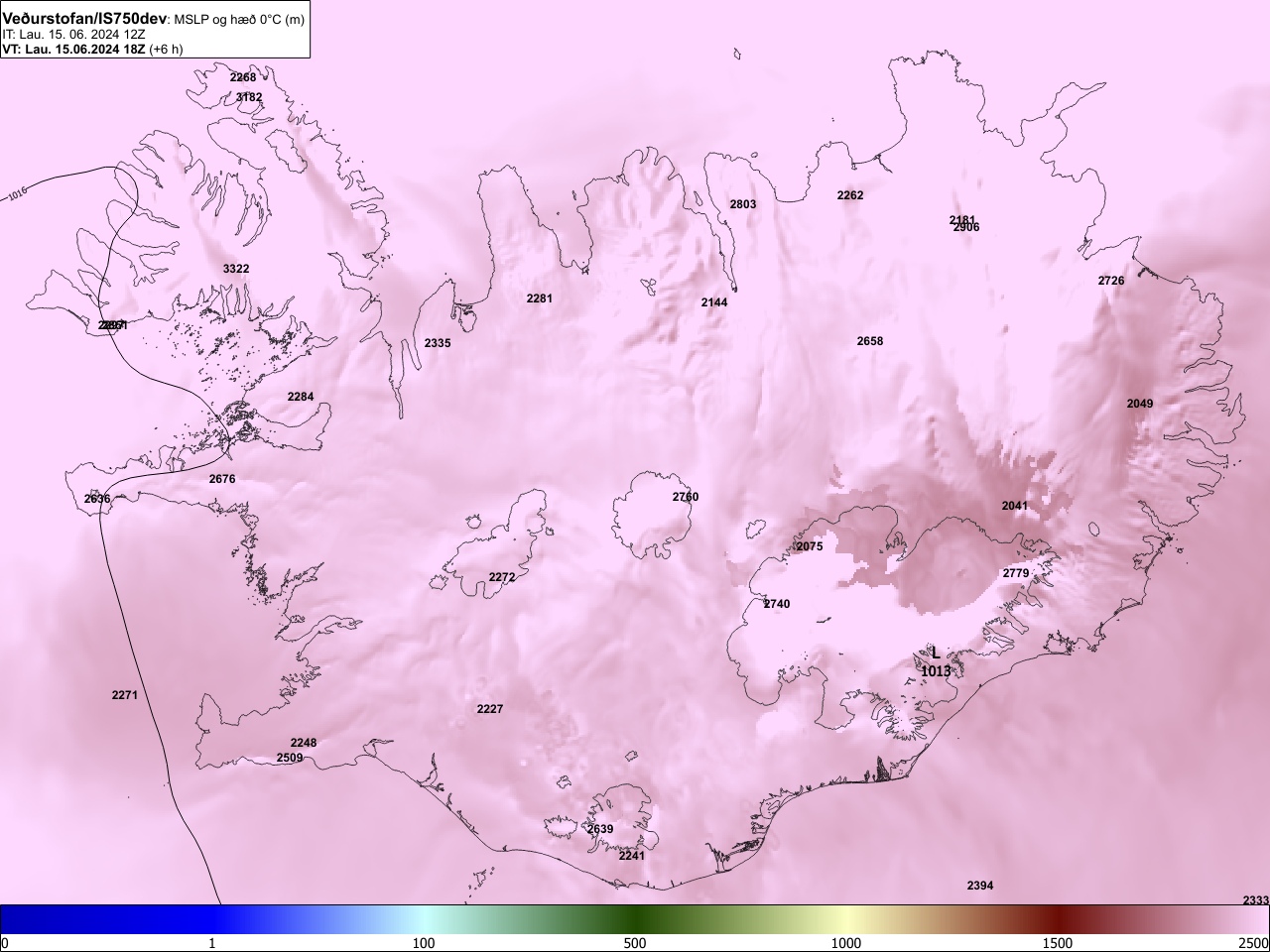Viewport: 1270px width, 952px height.
Task: Click the 2509 value
Action: point(290,758)
